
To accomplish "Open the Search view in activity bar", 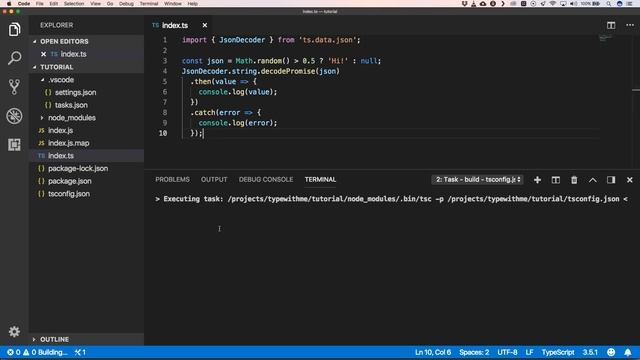I will tap(14, 58).
